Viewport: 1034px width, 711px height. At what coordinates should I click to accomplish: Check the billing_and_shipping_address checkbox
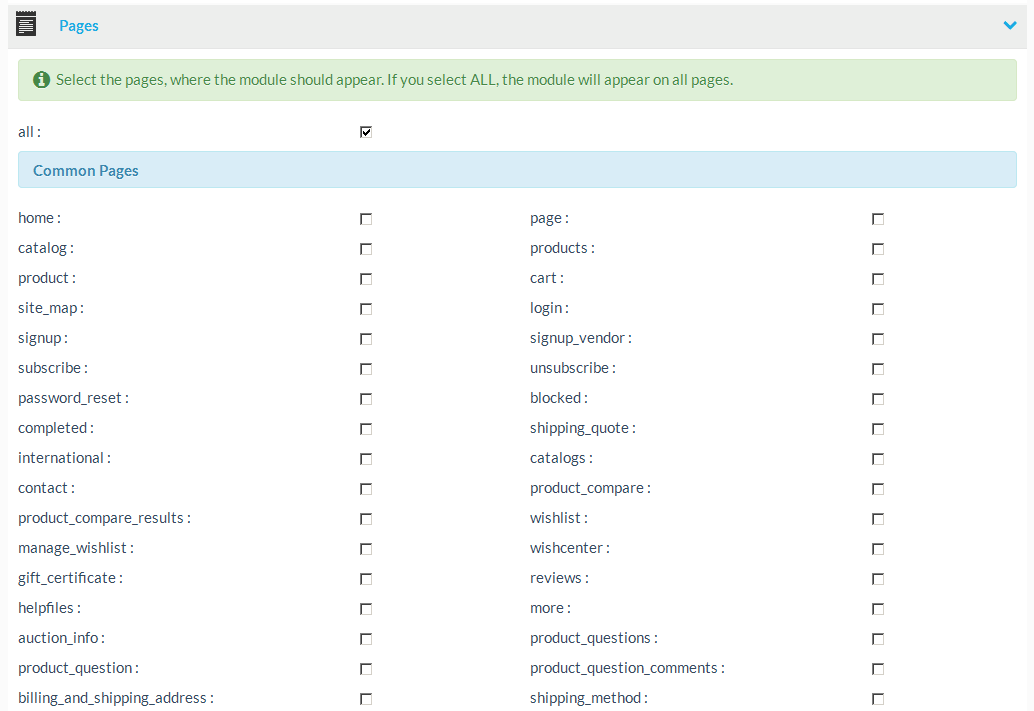click(366, 699)
